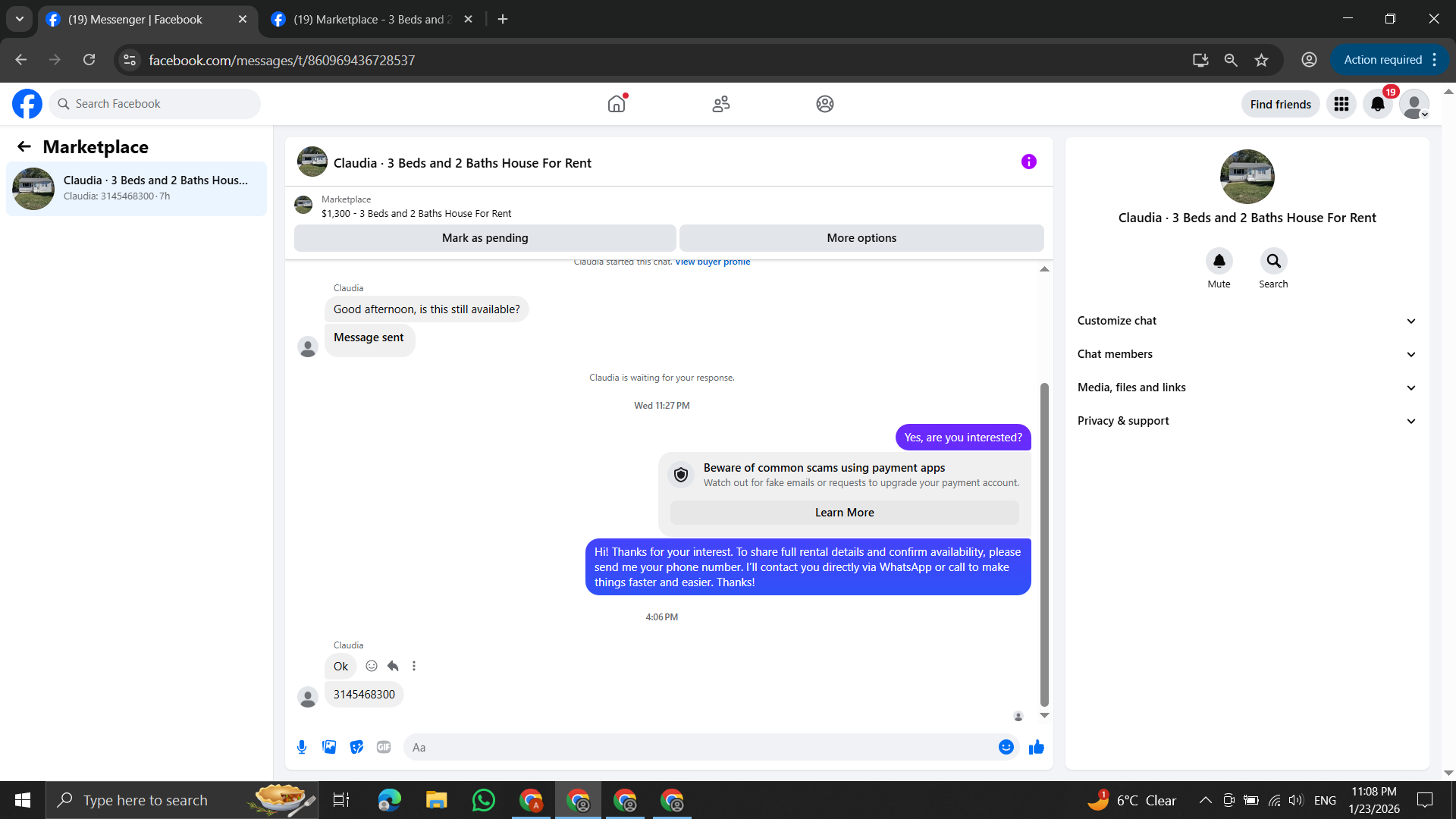Open WhatsApp from the taskbar
This screenshot has width=1456, height=819.
pos(483,800)
